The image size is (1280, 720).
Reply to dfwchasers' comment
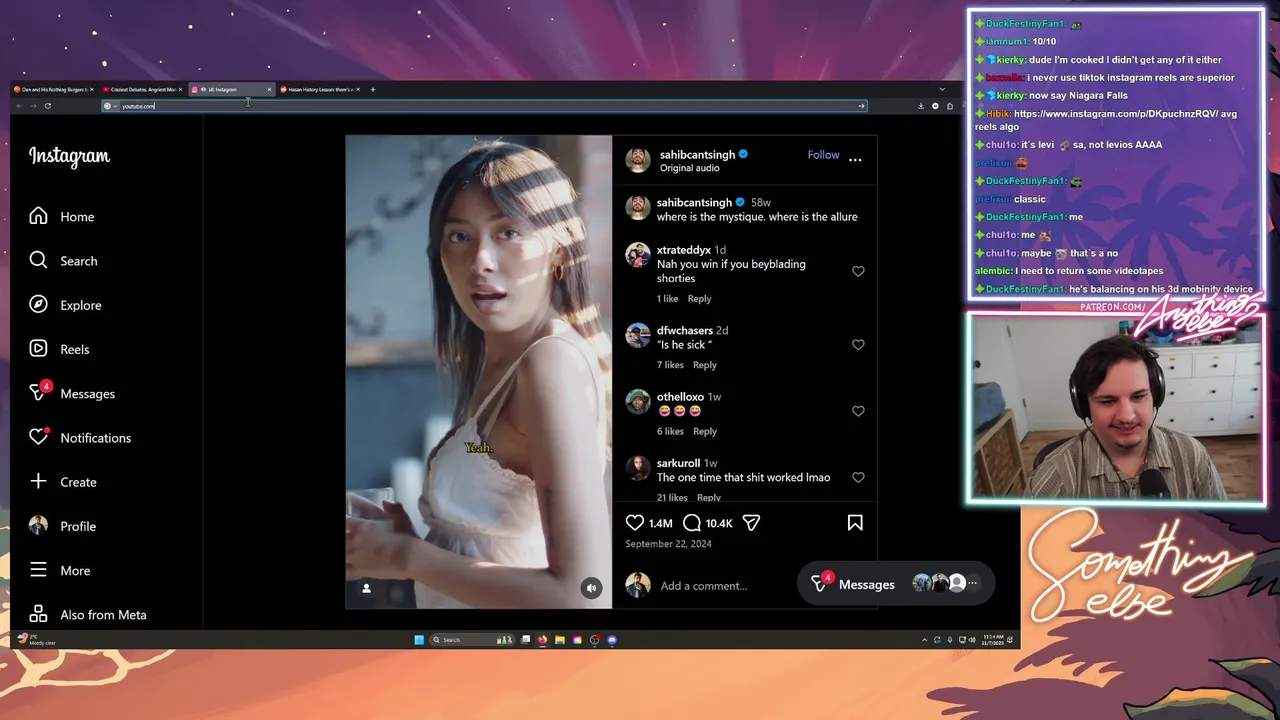pyautogui.click(x=705, y=365)
